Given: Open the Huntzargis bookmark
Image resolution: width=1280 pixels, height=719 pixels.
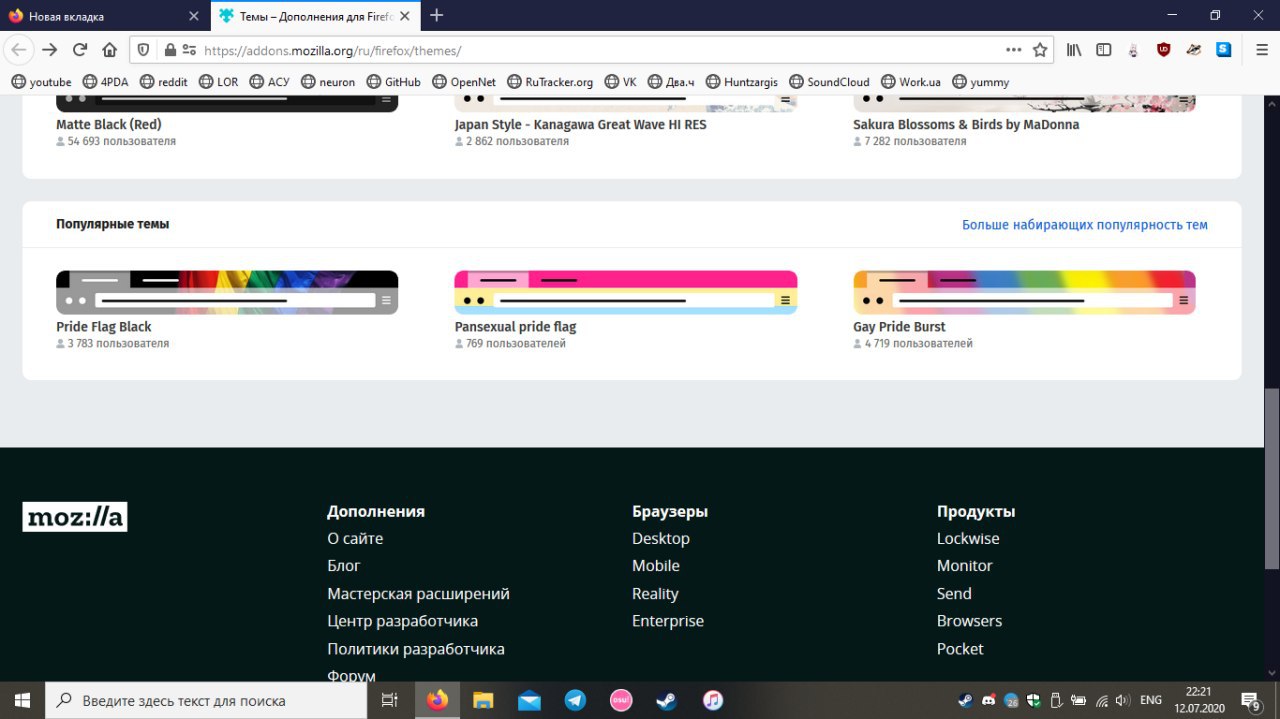Looking at the screenshot, I should point(741,82).
